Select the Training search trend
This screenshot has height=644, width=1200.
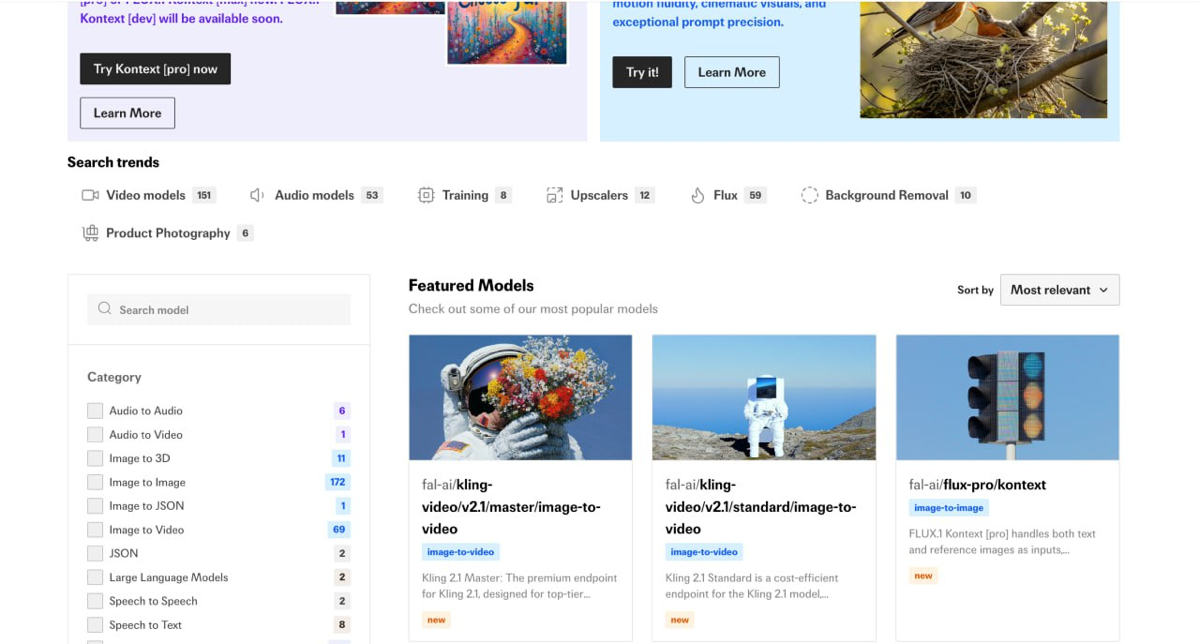click(464, 195)
